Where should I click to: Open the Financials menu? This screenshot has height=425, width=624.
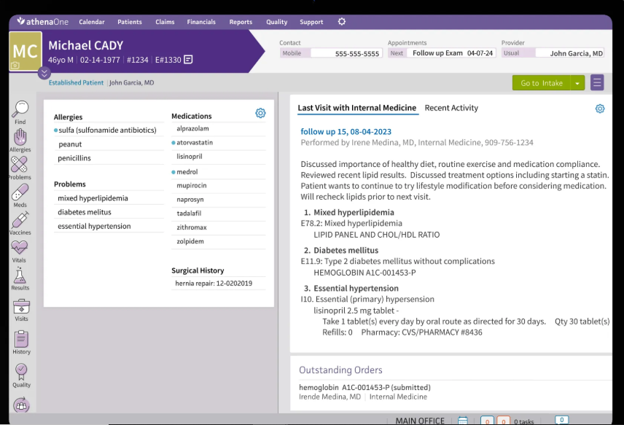click(201, 22)
